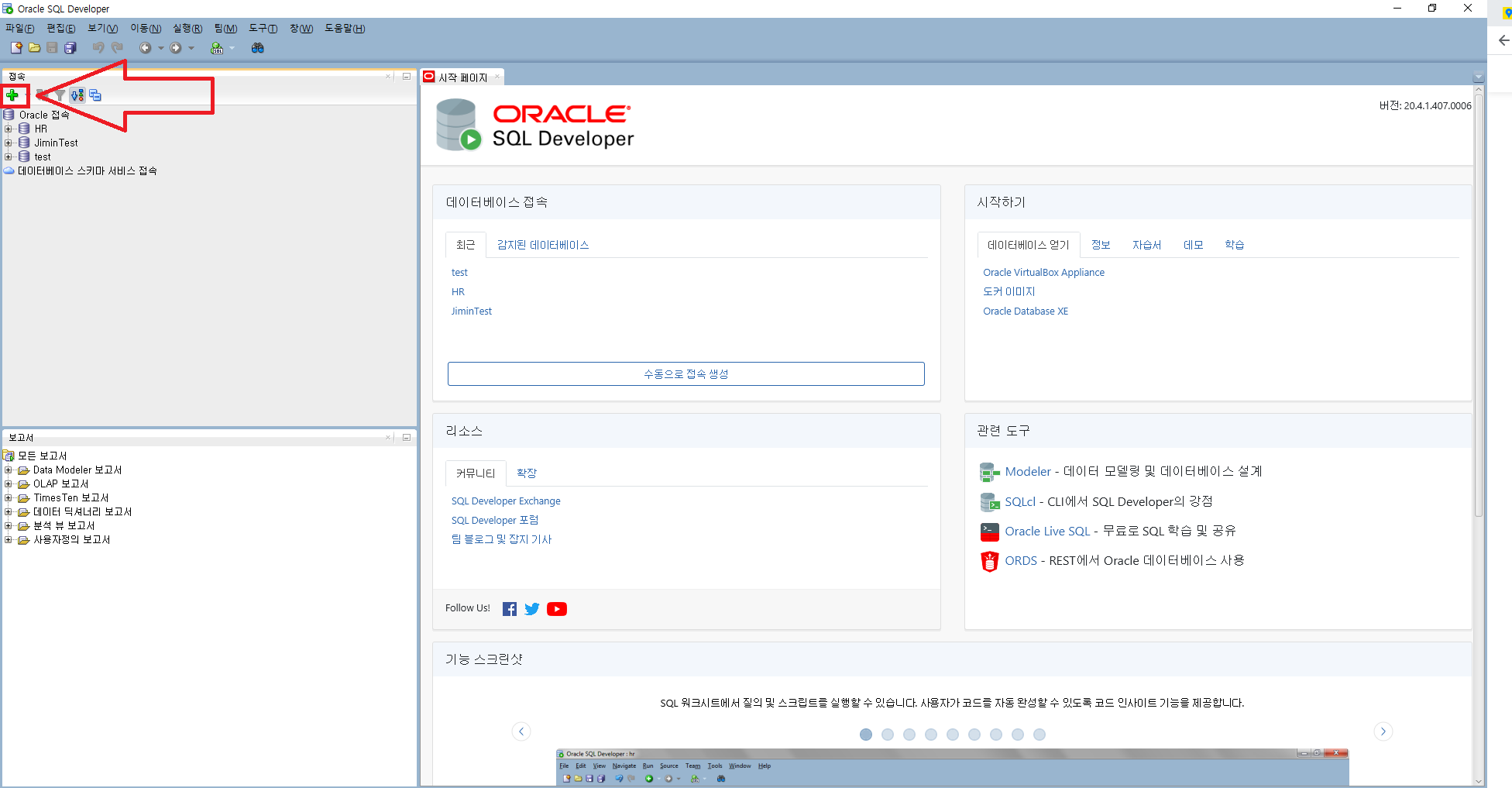The width and height of the screenshot is (1512, 788).
Task: Click the binoculars Find DB Object icon
Action: coord(258,48)
